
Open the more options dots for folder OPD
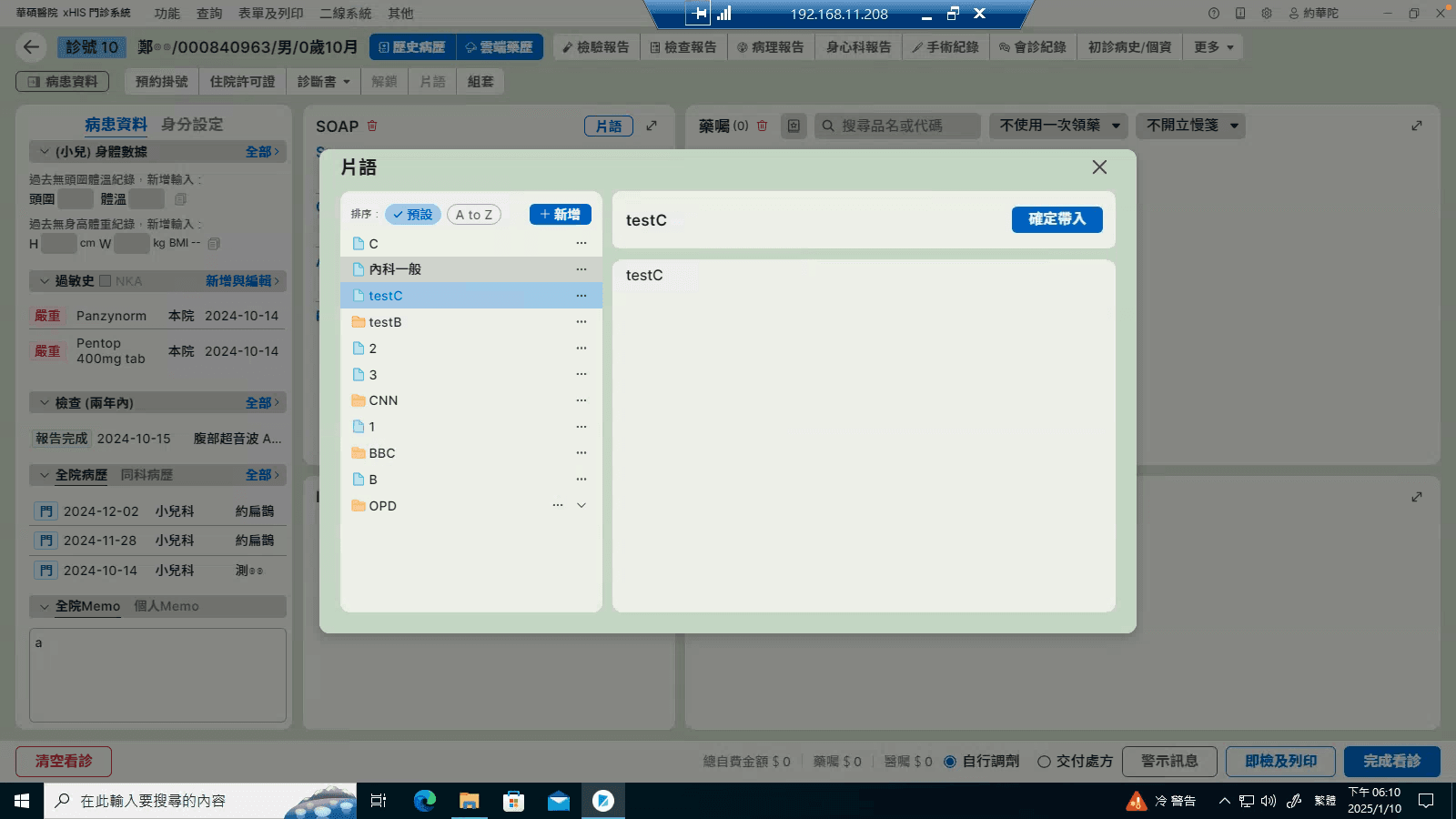(557, 505)
